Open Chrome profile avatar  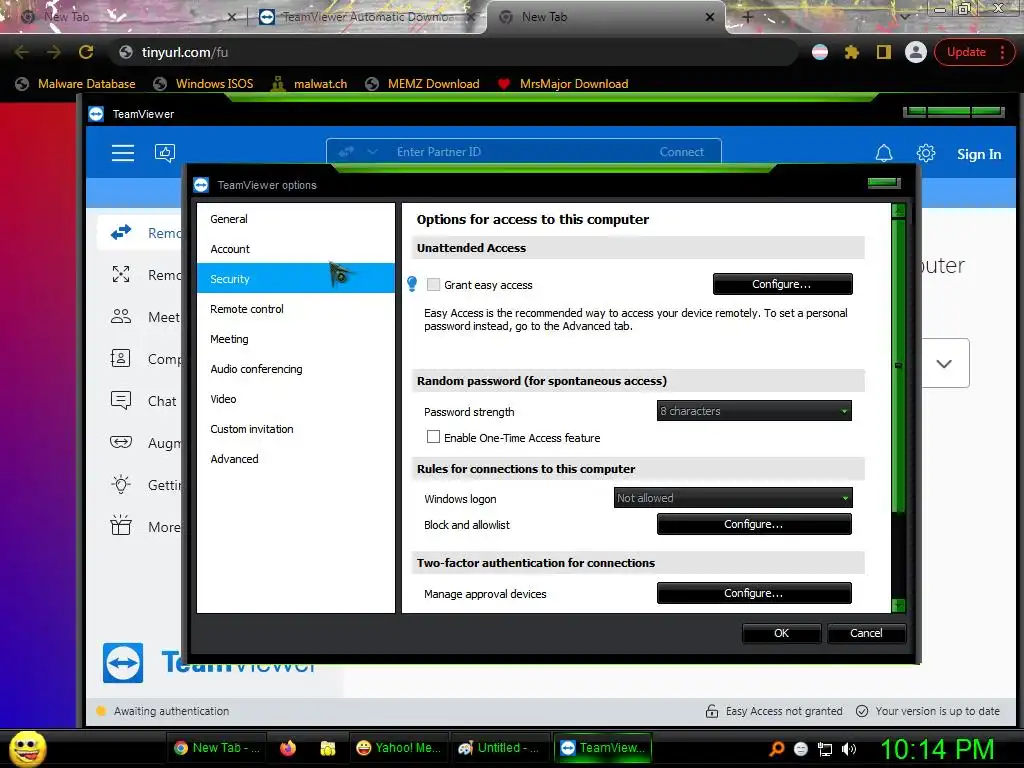coord(916,52)
